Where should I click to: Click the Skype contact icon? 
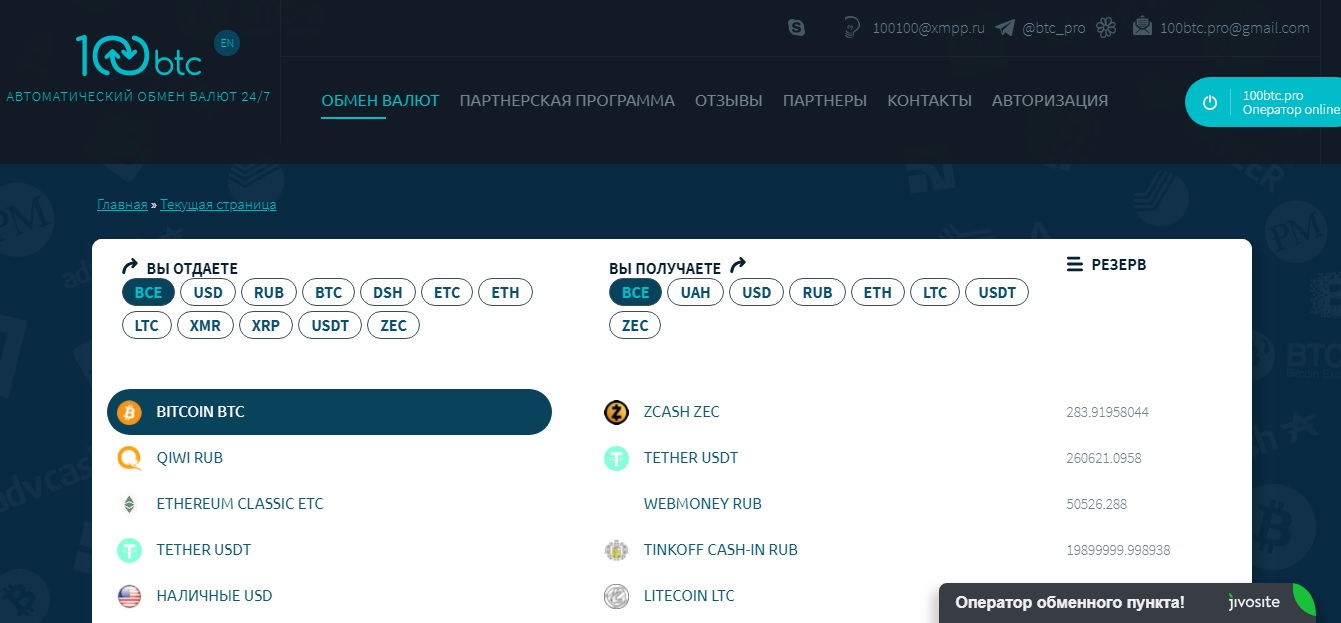pos(797,28)
